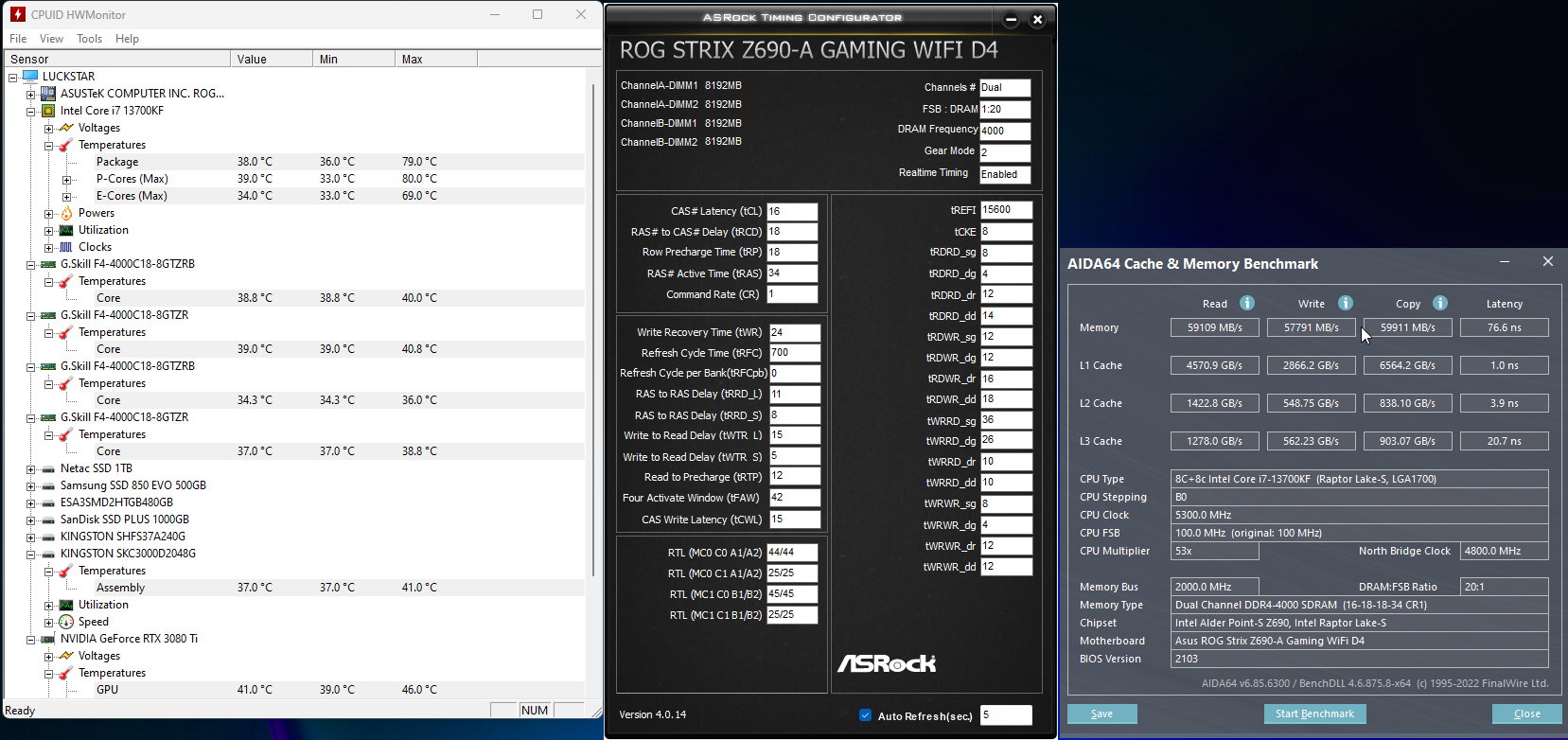Image resolution: width=1568 pixels, height=740 pixels.
Task: Click the Gear Mode field
Action: [1005, 152]
